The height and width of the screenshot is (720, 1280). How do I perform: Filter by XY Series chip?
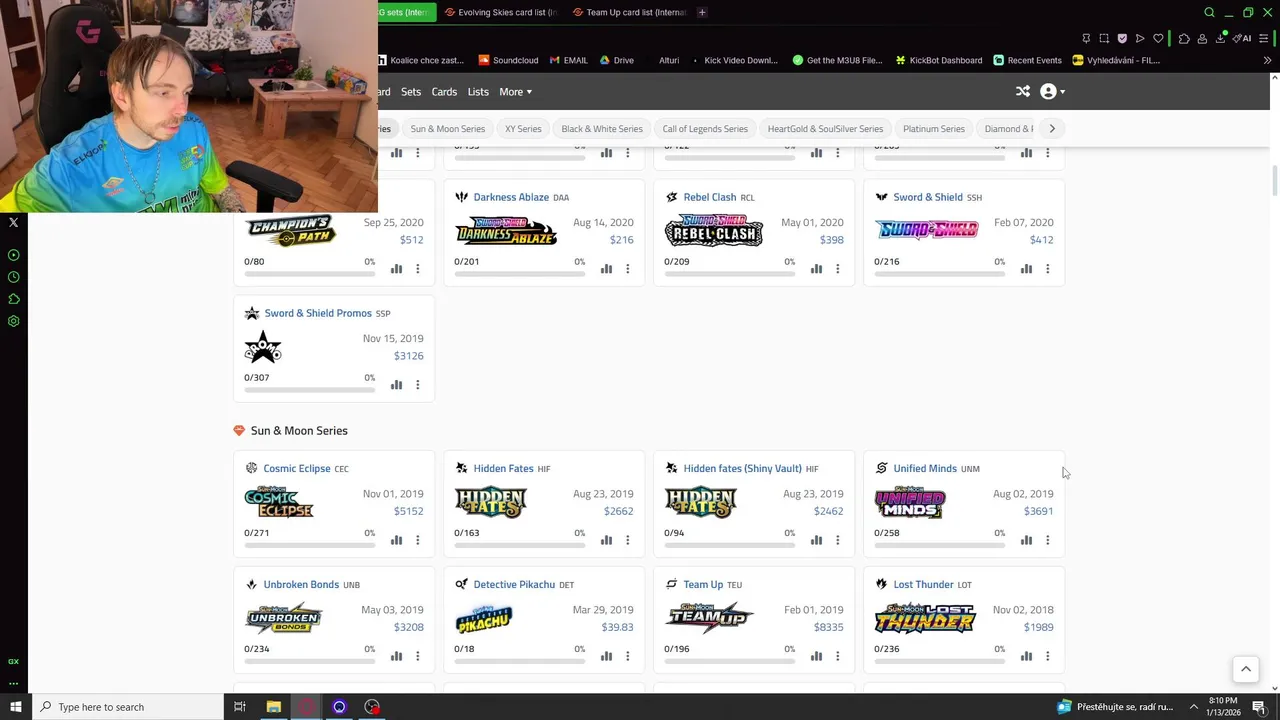523,129
